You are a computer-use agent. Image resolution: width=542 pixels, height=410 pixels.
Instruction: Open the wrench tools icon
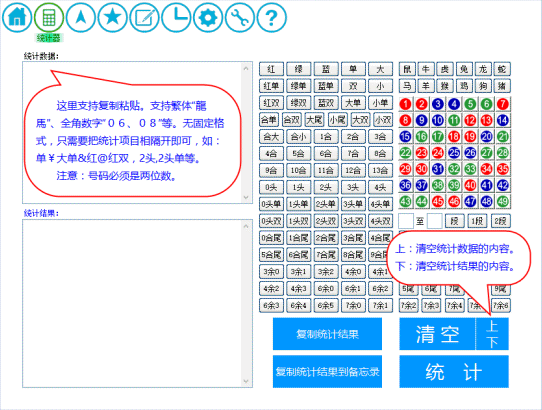(240, 17)
